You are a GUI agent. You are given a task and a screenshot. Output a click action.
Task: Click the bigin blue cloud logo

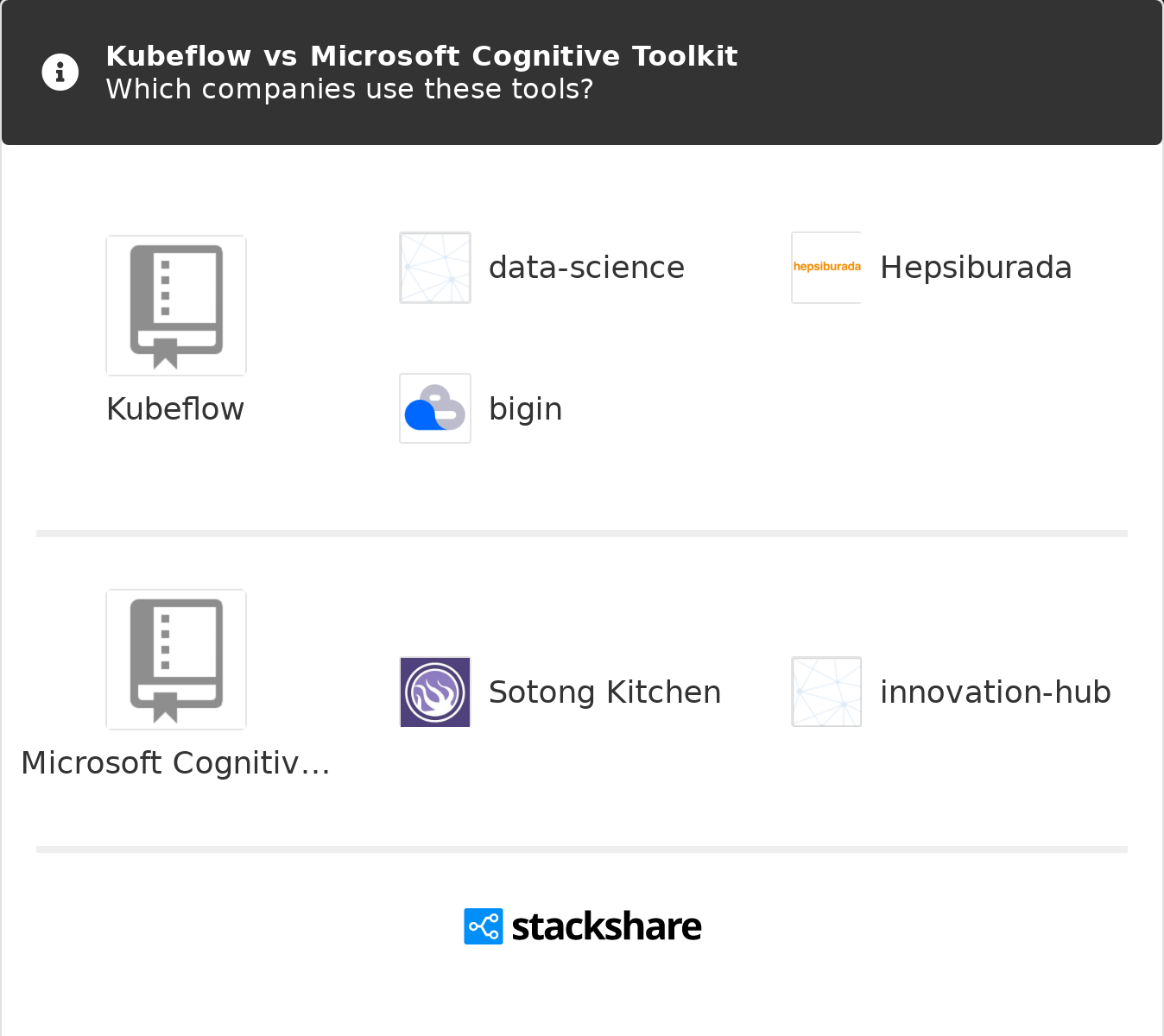click(435, 408)
